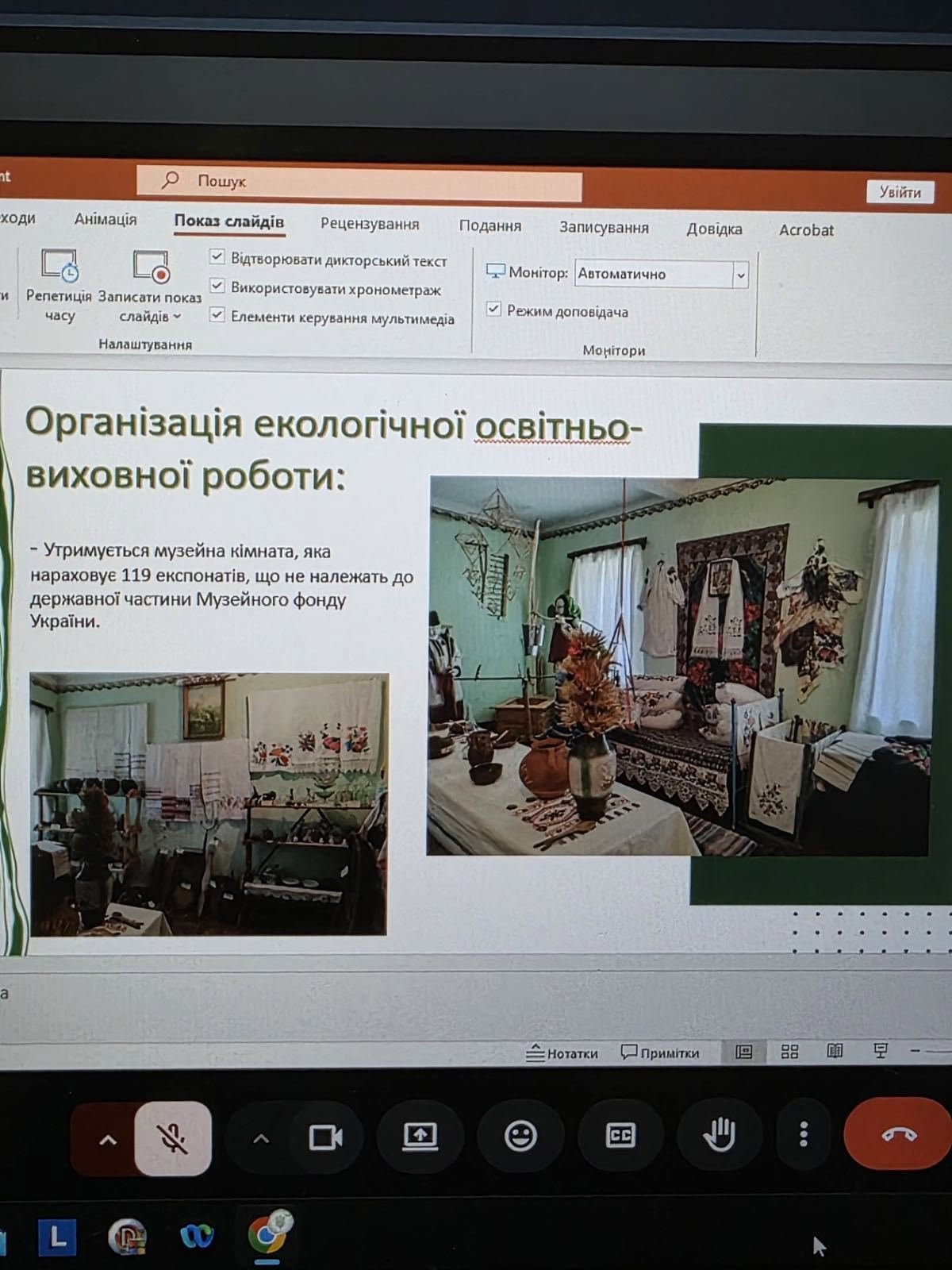Switch to the Анімація ribbon tab

[x=106, y=219]
